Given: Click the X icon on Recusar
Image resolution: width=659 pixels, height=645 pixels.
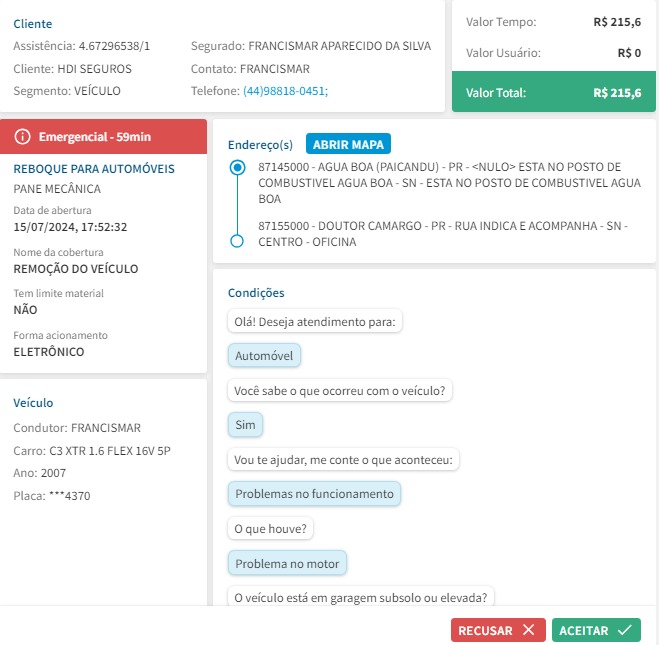Looking at the screenshot, I should point(528,630).
